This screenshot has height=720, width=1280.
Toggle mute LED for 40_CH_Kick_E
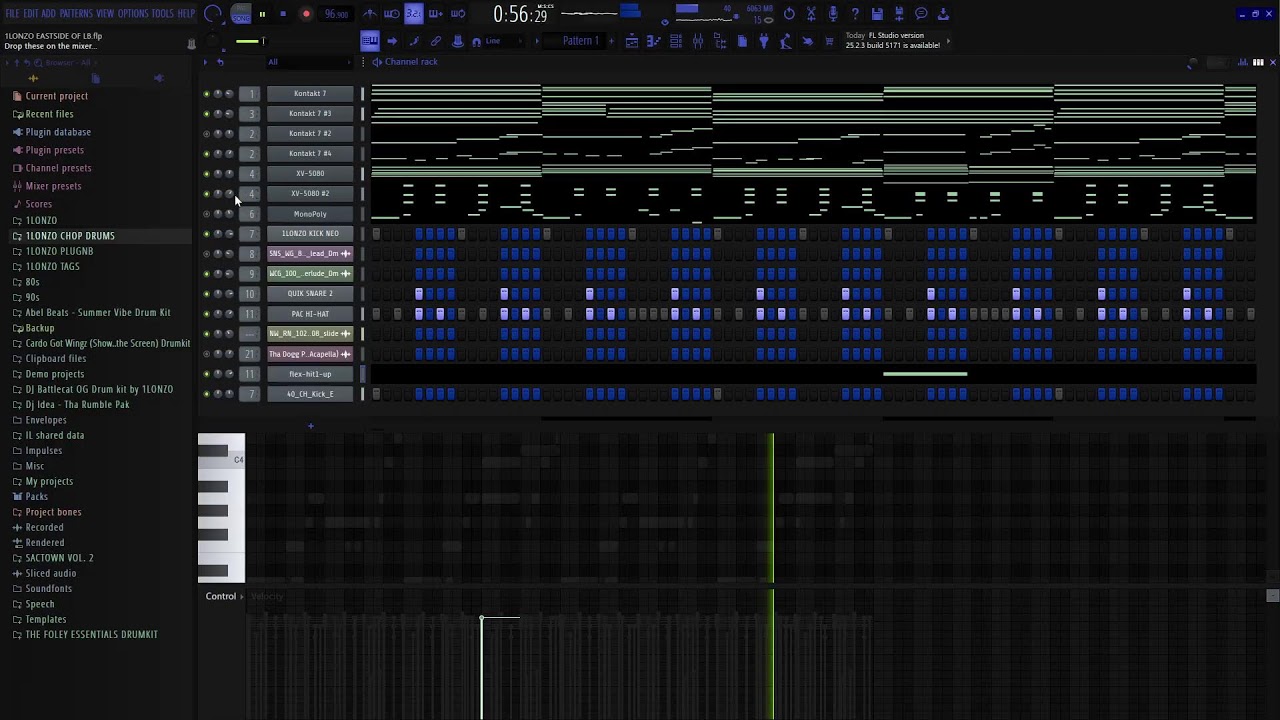207,394
